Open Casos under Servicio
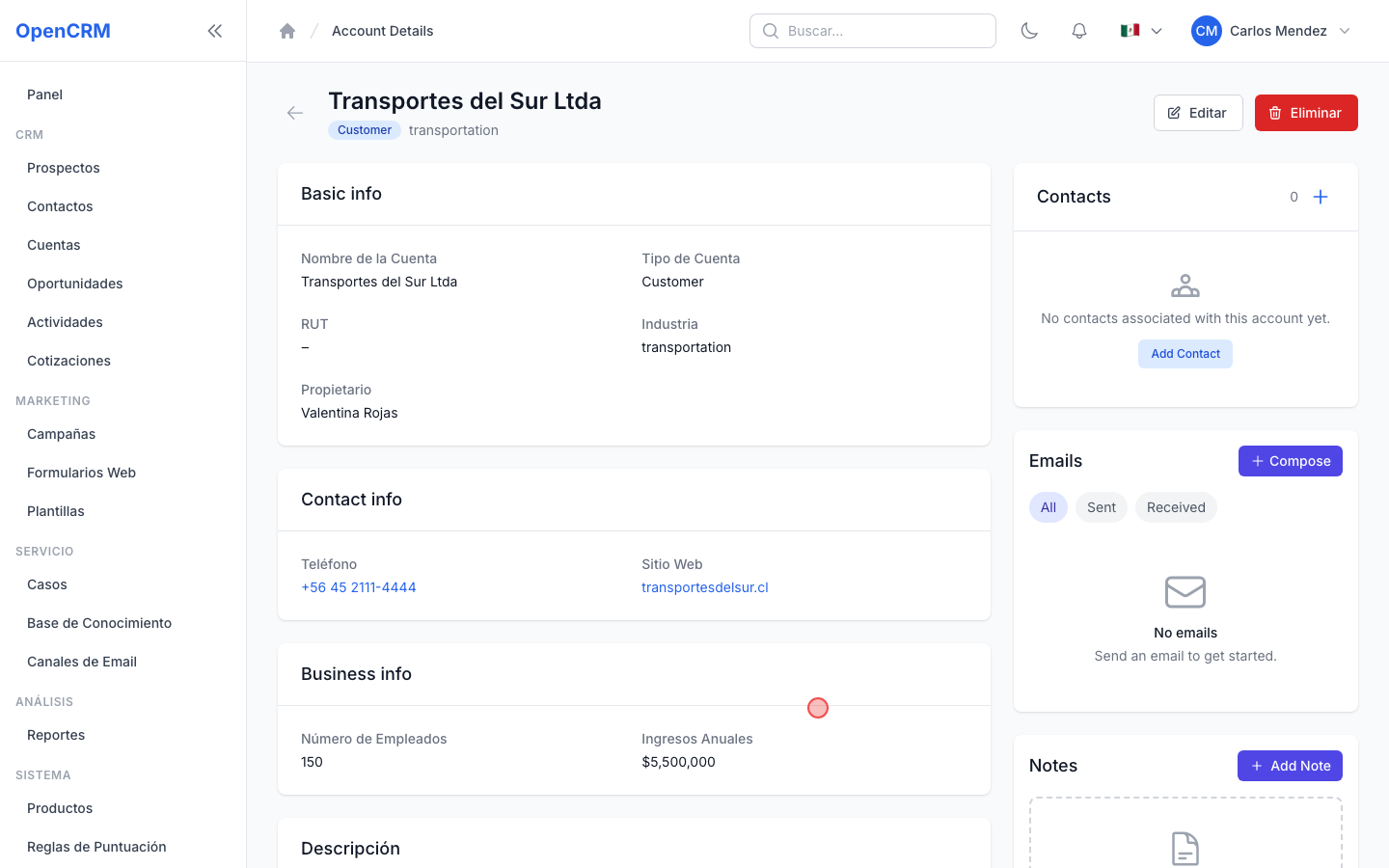Image resolution: width=1389 pixels, height=868 pixels. pos(123,584)
